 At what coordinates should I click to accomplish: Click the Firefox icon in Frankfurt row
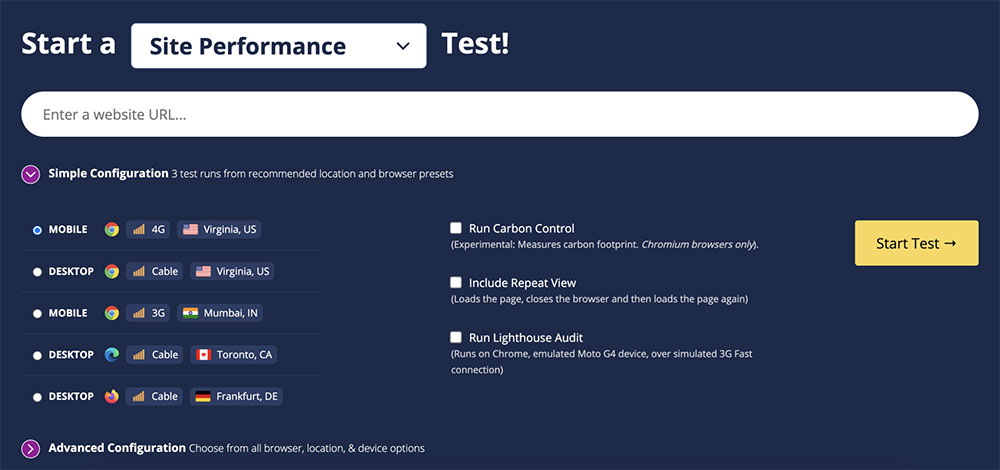tap(112, 397)
